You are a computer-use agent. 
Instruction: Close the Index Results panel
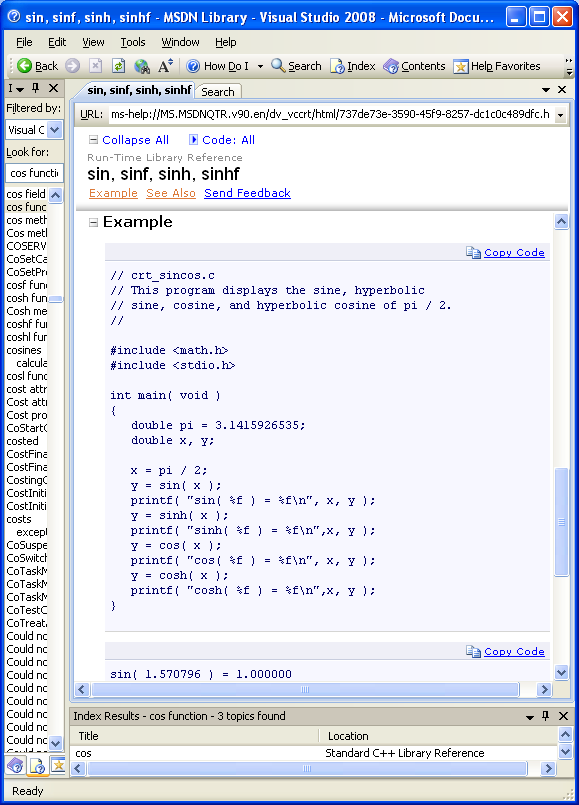point(563,716)
